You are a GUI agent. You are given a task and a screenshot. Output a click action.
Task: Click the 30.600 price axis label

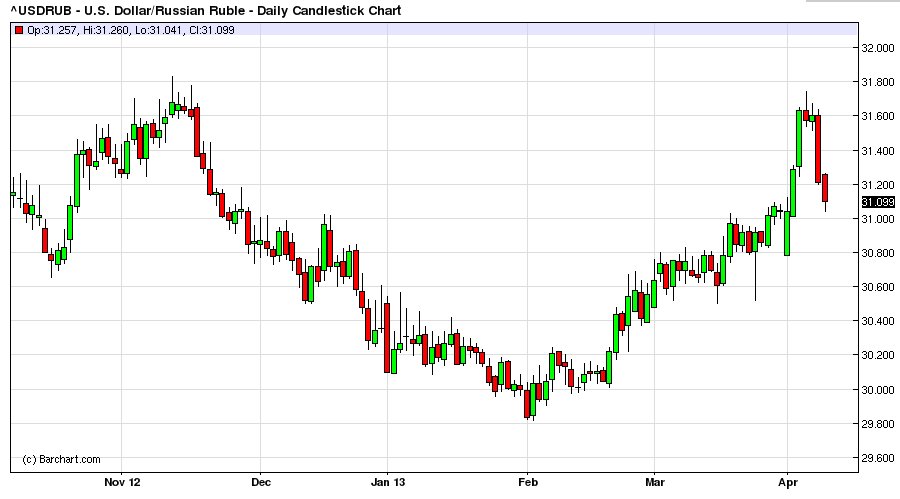878,287
